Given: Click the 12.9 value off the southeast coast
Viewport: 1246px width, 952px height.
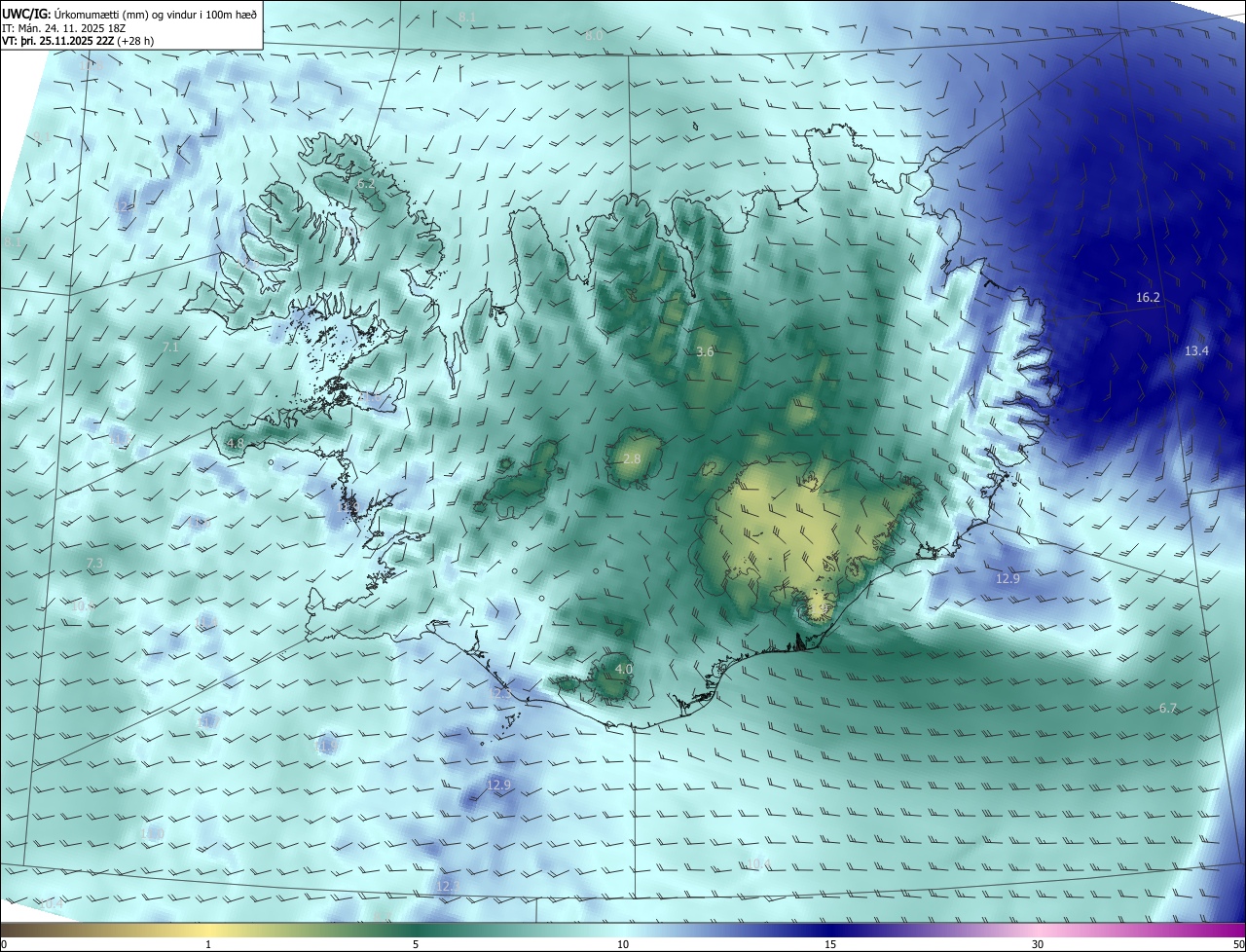Looking at the screenshot, I should tap(1008, 578).
